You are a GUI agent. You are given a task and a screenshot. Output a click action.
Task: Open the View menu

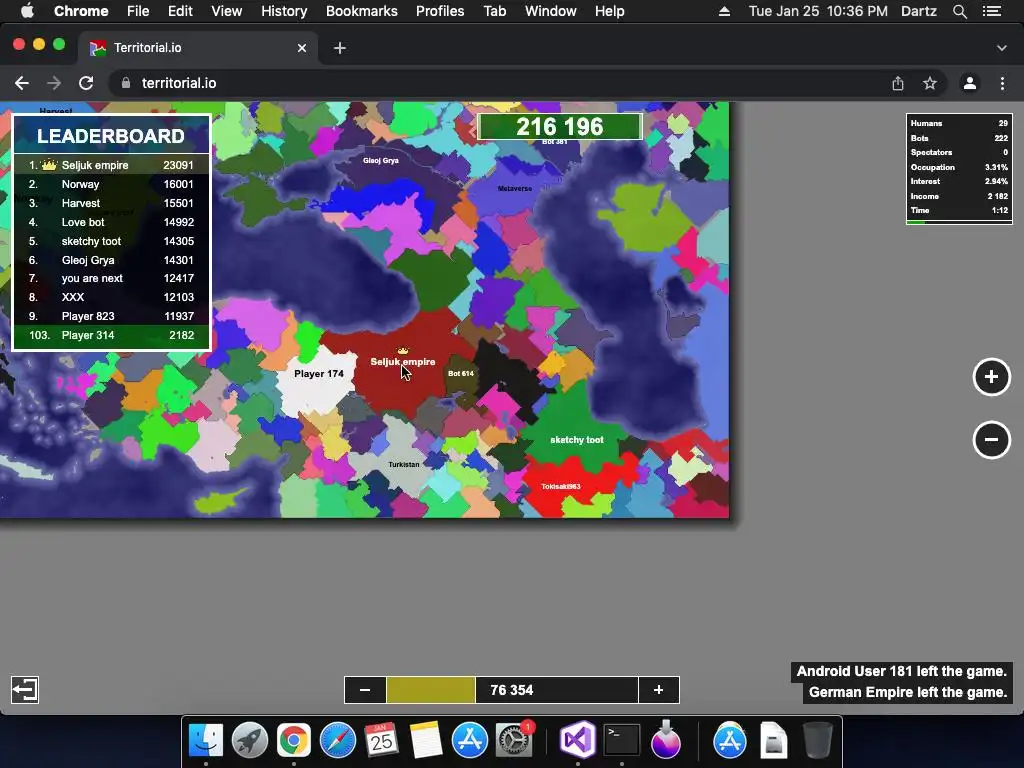[x=227, y=11]
